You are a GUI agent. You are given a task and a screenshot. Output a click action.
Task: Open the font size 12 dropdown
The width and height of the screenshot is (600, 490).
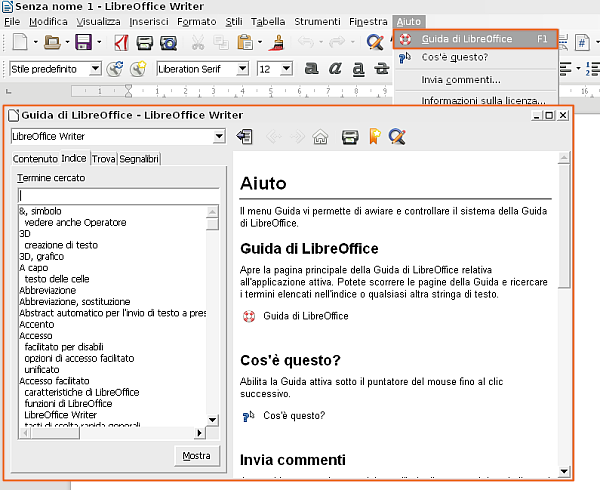click(x=286, y=69)
